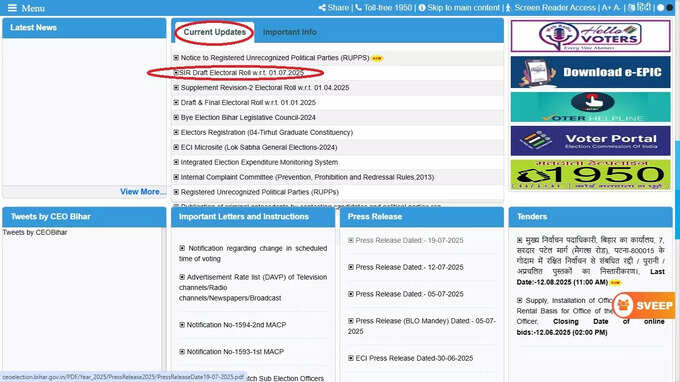
Task: Select the black high-contrast theme circle
Action: [669, 8]
